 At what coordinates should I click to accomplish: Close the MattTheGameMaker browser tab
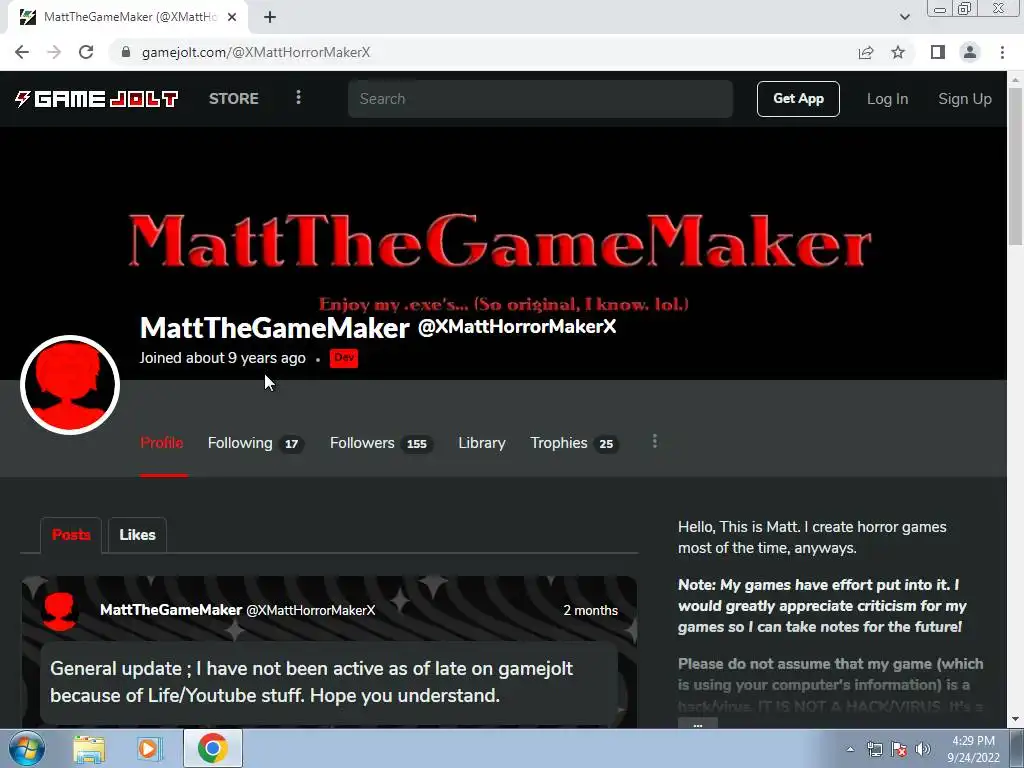tap(232, 17)
